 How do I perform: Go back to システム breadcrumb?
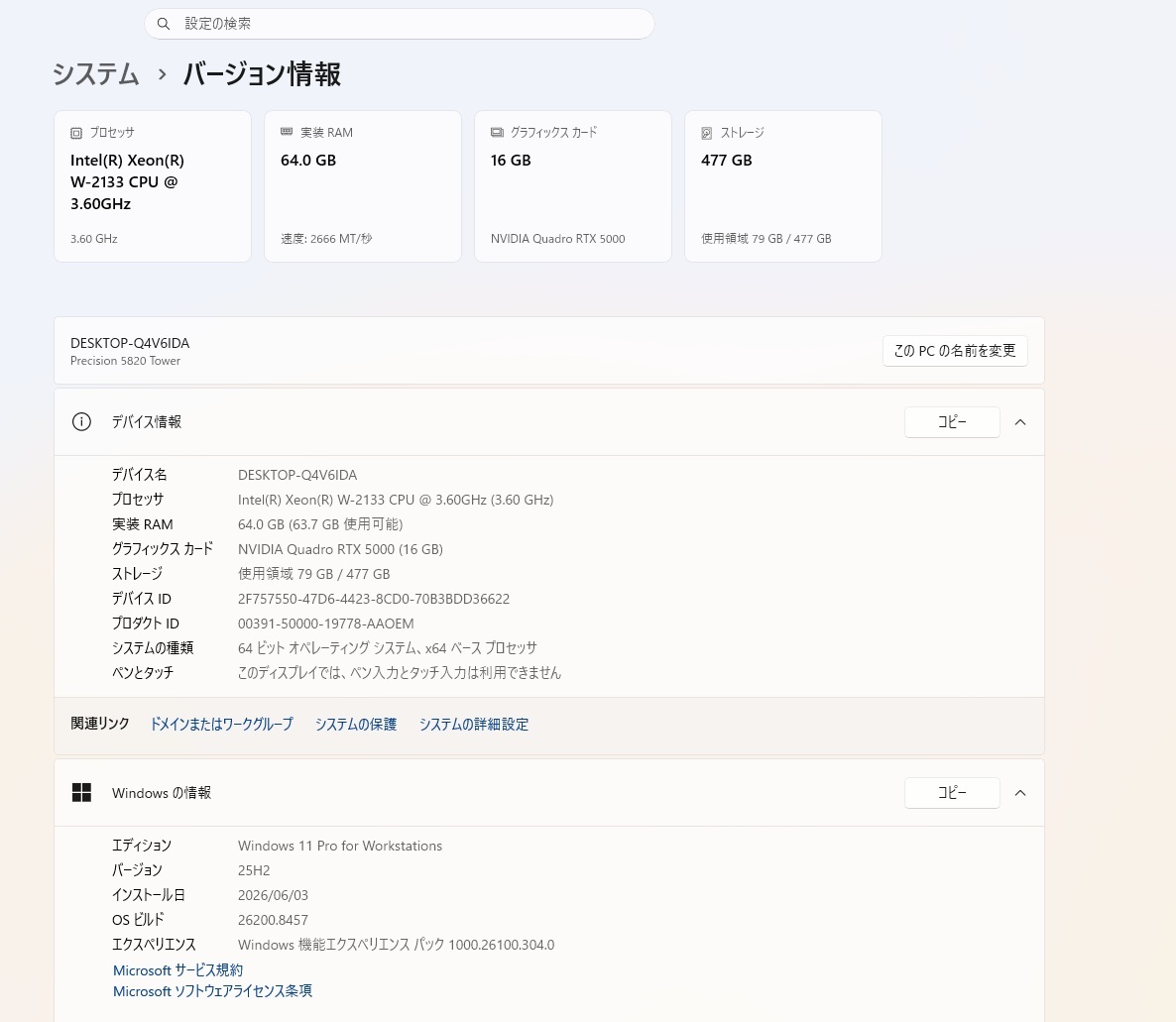point(96,74)
